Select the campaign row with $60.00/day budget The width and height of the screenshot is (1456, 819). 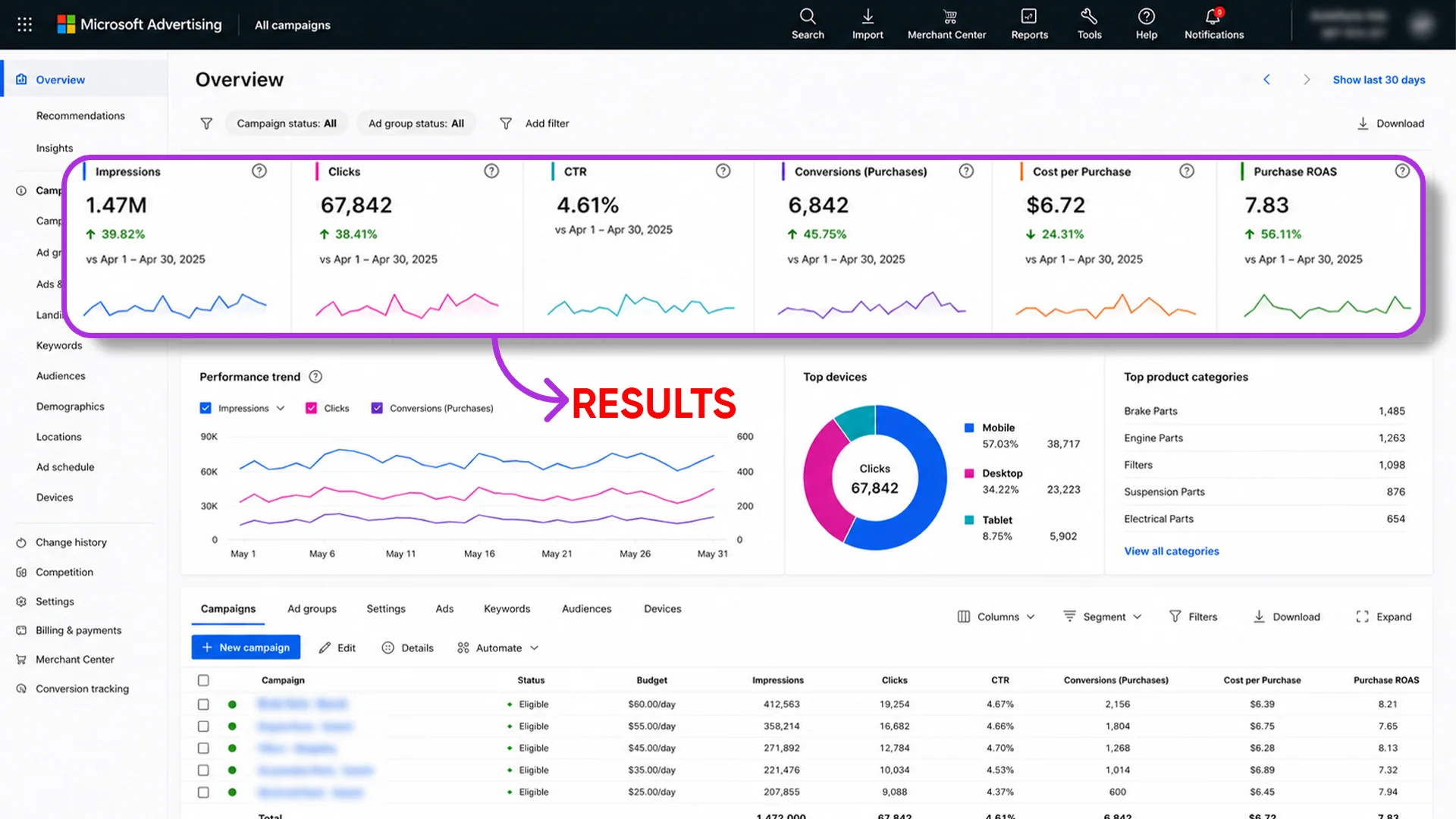click(203, 704)
